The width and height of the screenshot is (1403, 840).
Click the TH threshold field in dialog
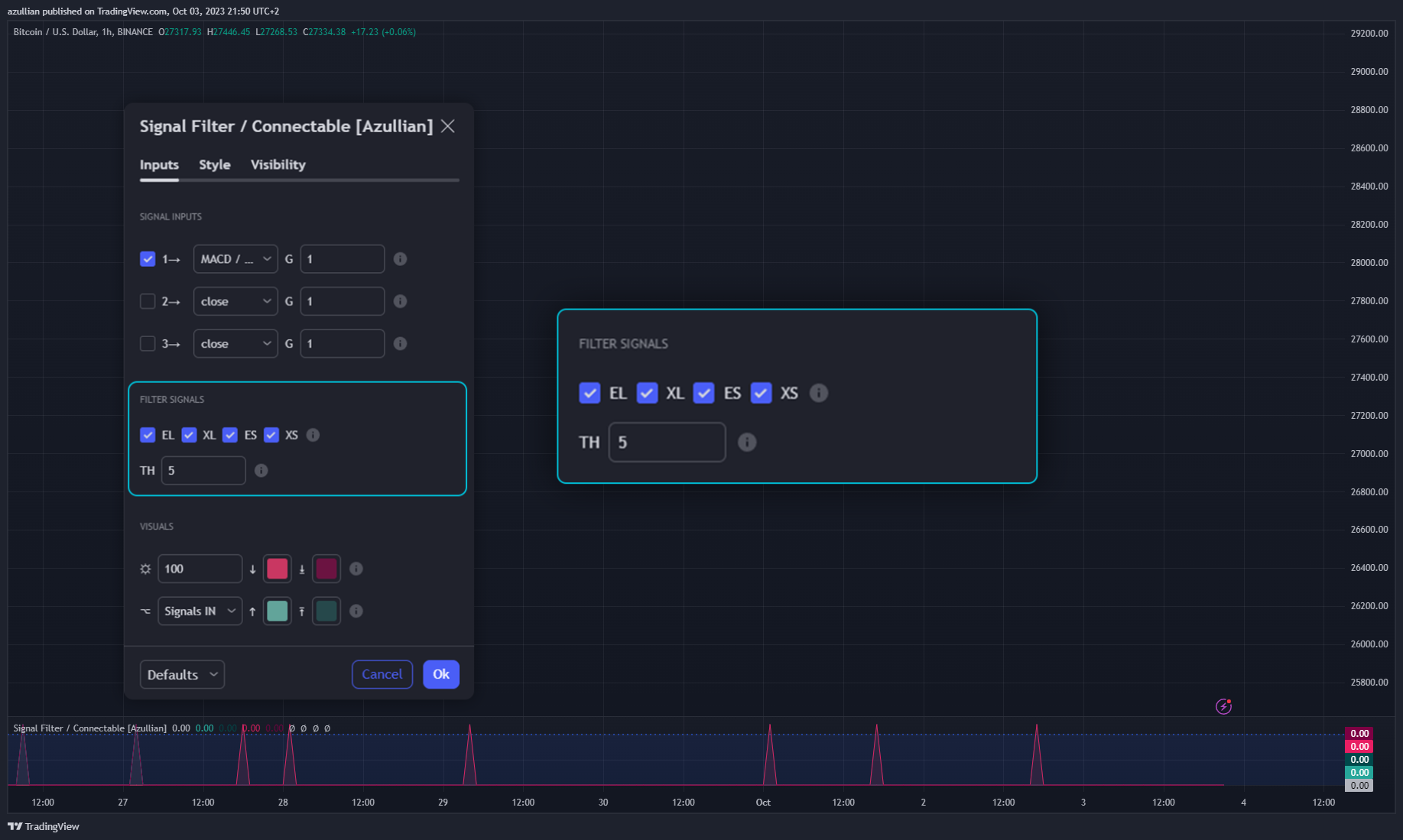[203, 470]
